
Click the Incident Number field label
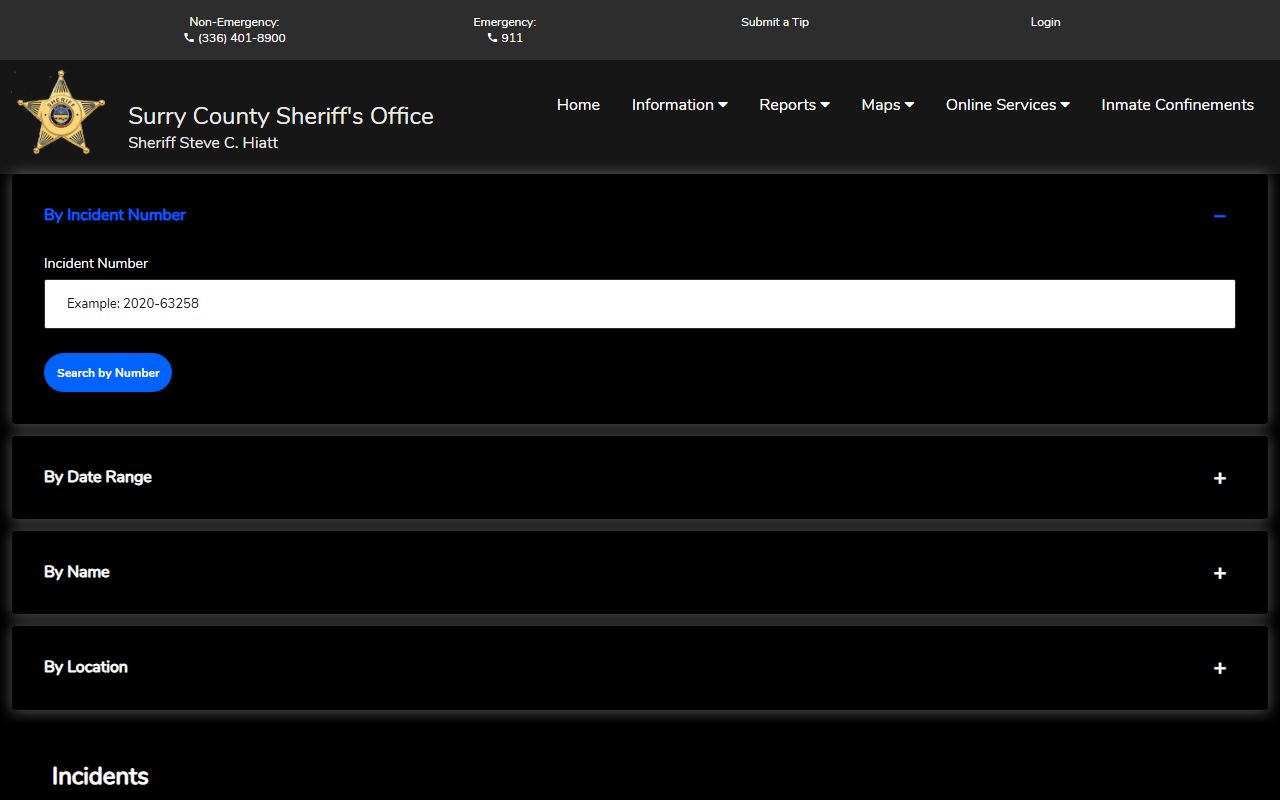[x=96, y=263]
